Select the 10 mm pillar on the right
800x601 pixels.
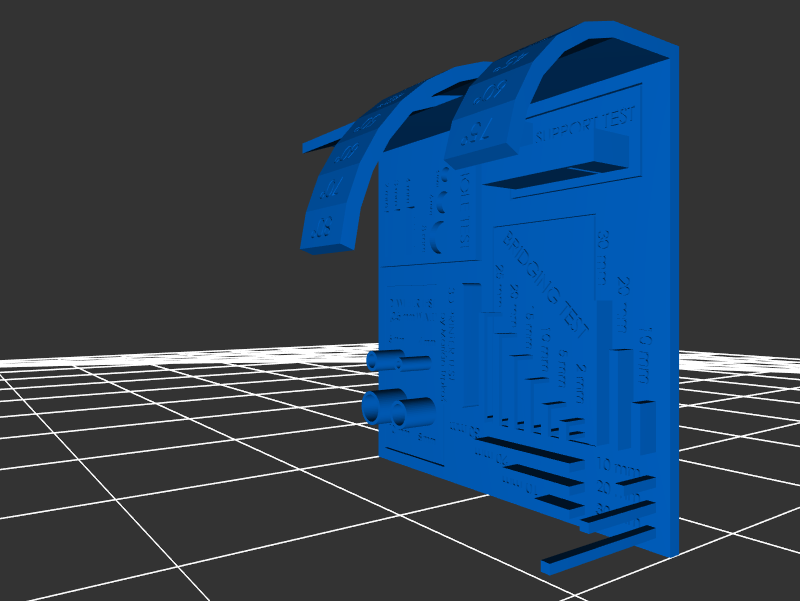tap(646, 423)
